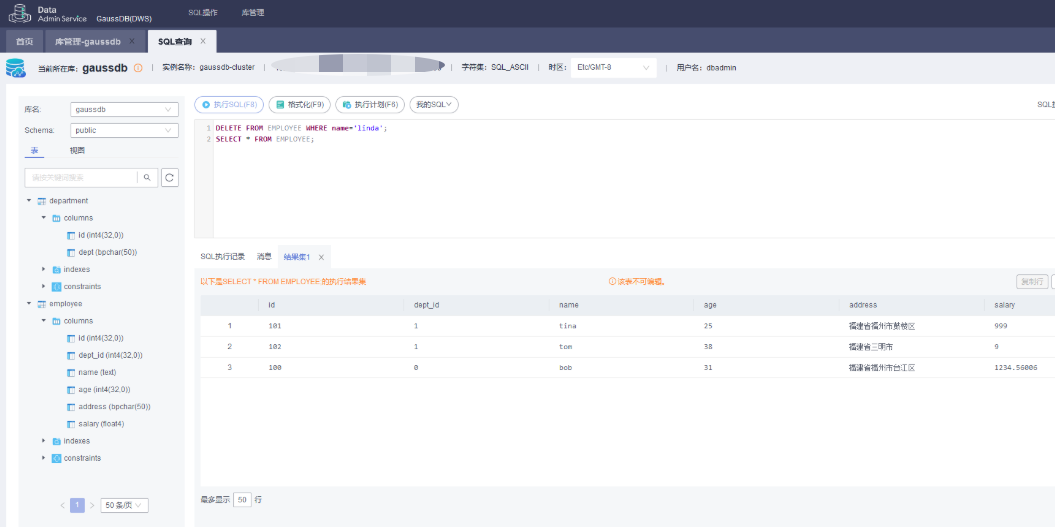
Task: Click column icon for dept (bpchar(50))
Action: click(x=72, y=252)
